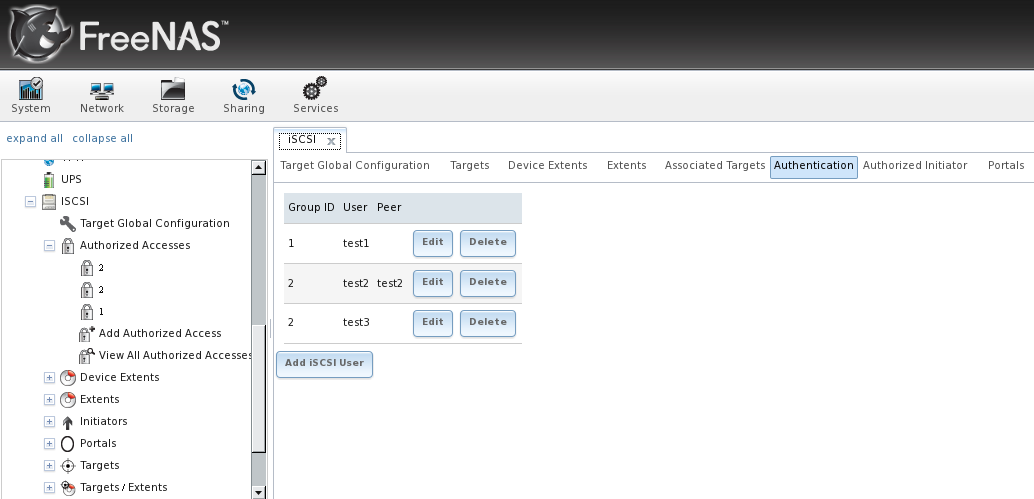
Task: Expand the Device Extents tree node
Action: 49,378
